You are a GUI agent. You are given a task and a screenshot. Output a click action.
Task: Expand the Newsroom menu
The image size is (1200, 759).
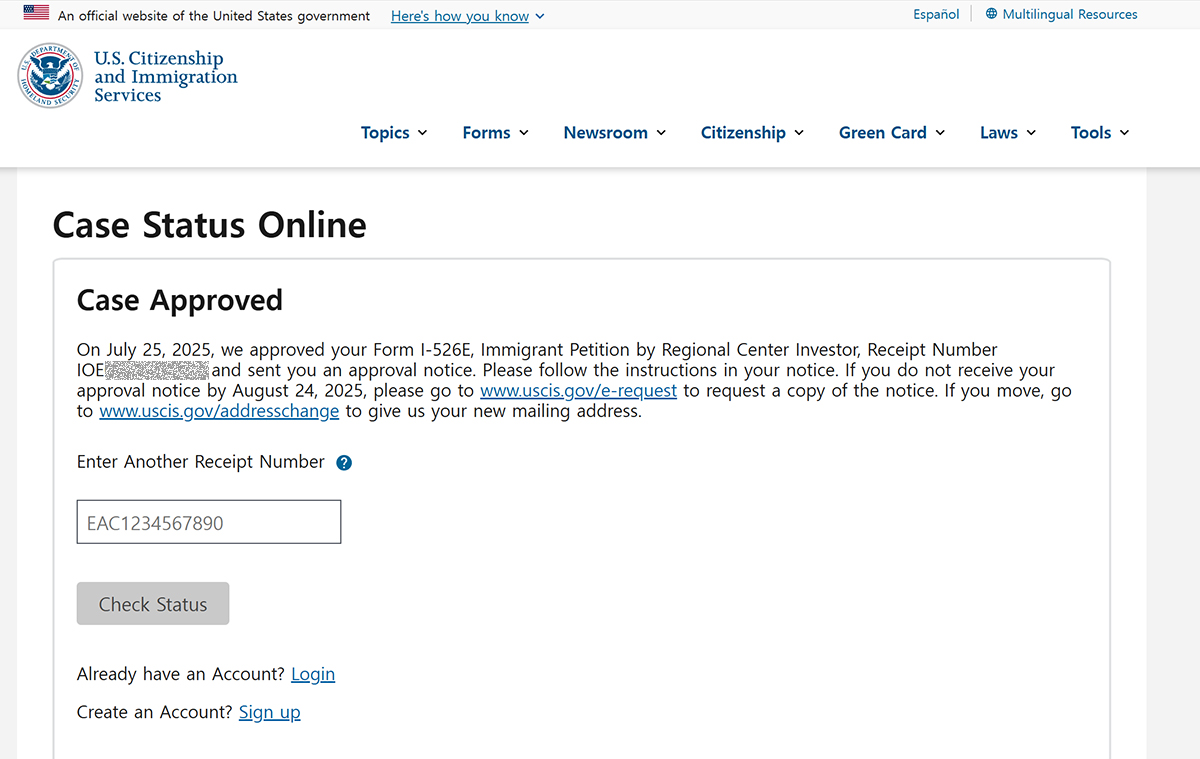615,133
